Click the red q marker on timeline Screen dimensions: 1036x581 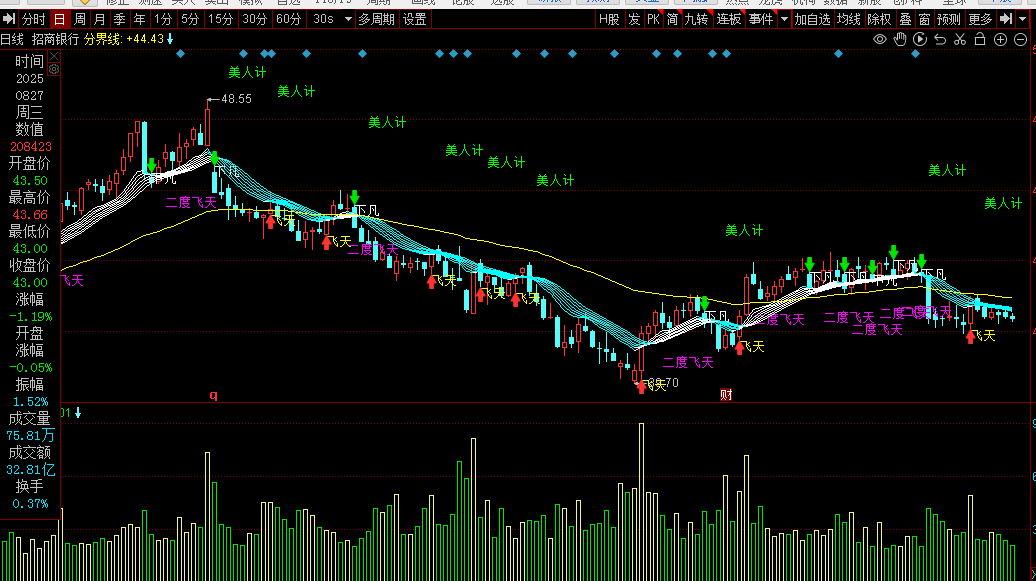(213, 395)
